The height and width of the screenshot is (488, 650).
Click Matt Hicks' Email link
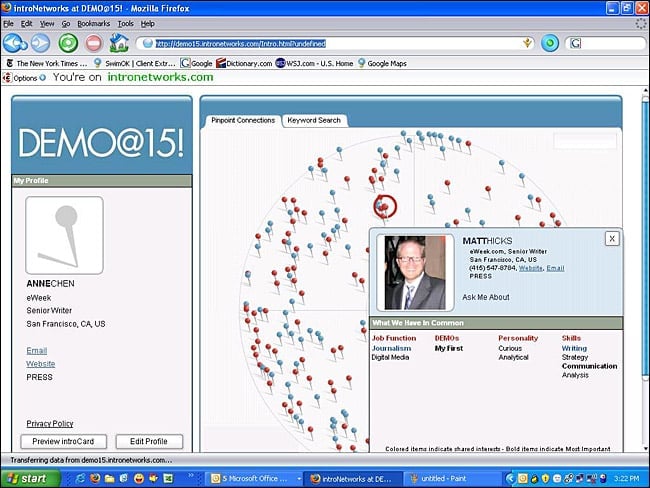click(555, 268)
